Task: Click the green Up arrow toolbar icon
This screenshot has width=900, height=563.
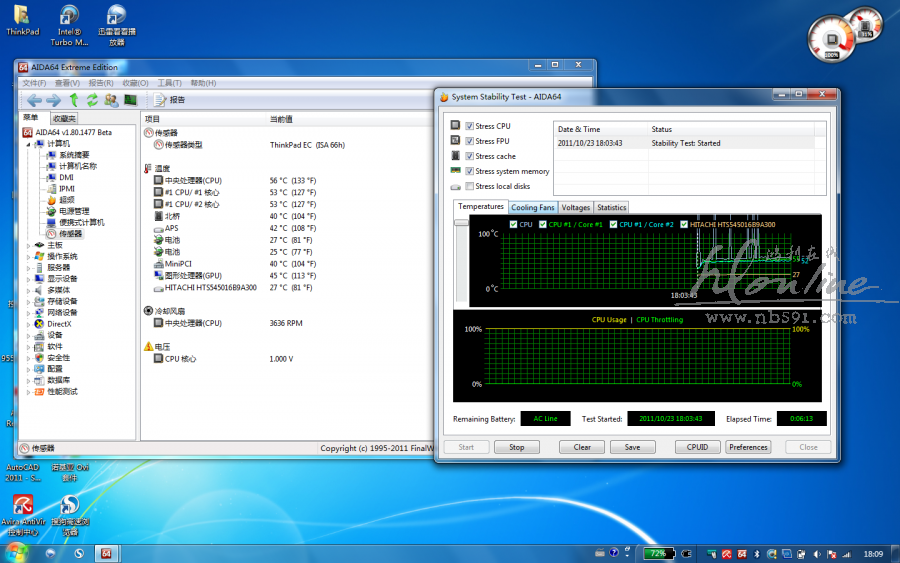Action: tap(74, 100)
